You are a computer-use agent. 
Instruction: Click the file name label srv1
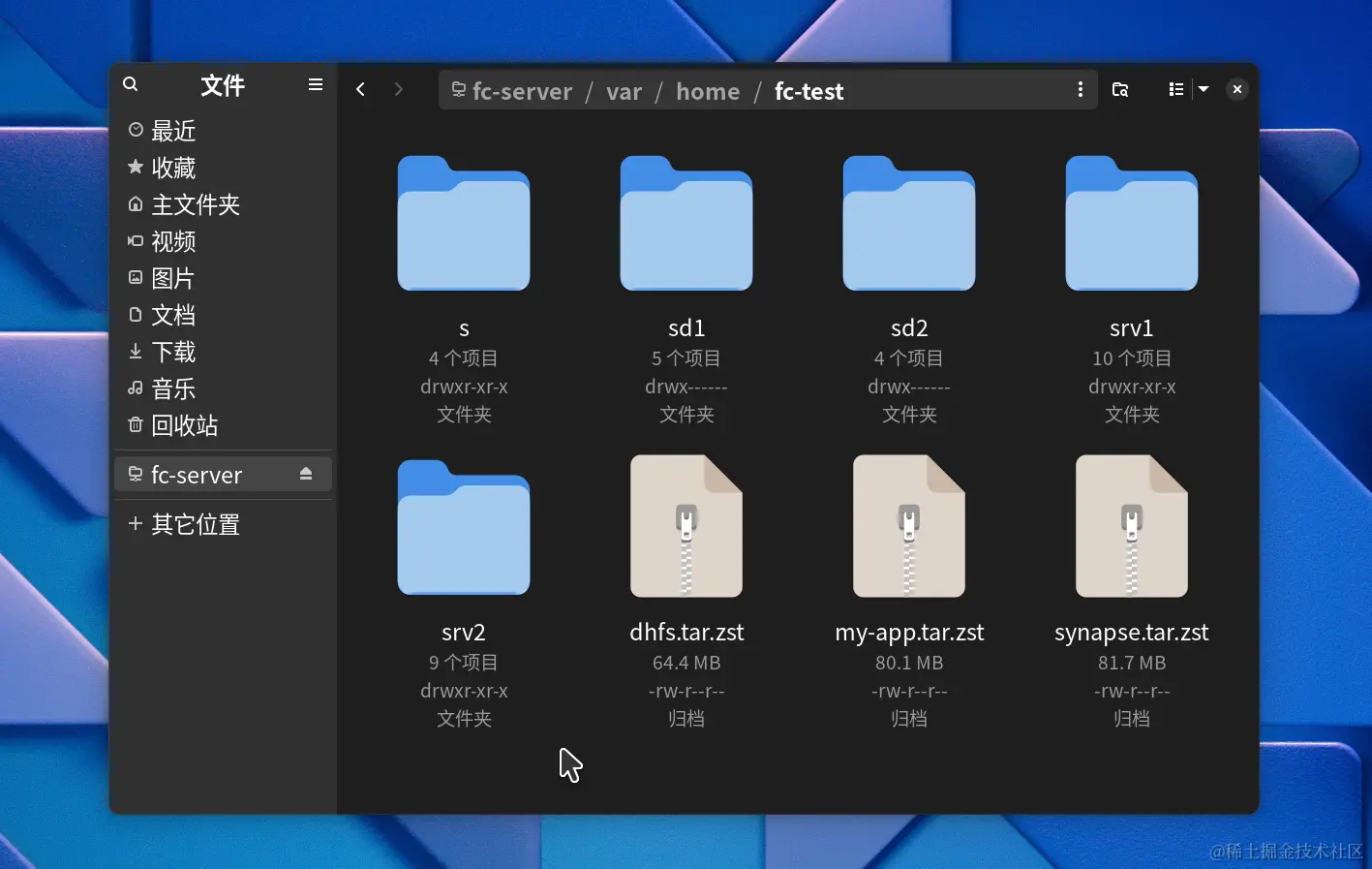[1132, 328]
